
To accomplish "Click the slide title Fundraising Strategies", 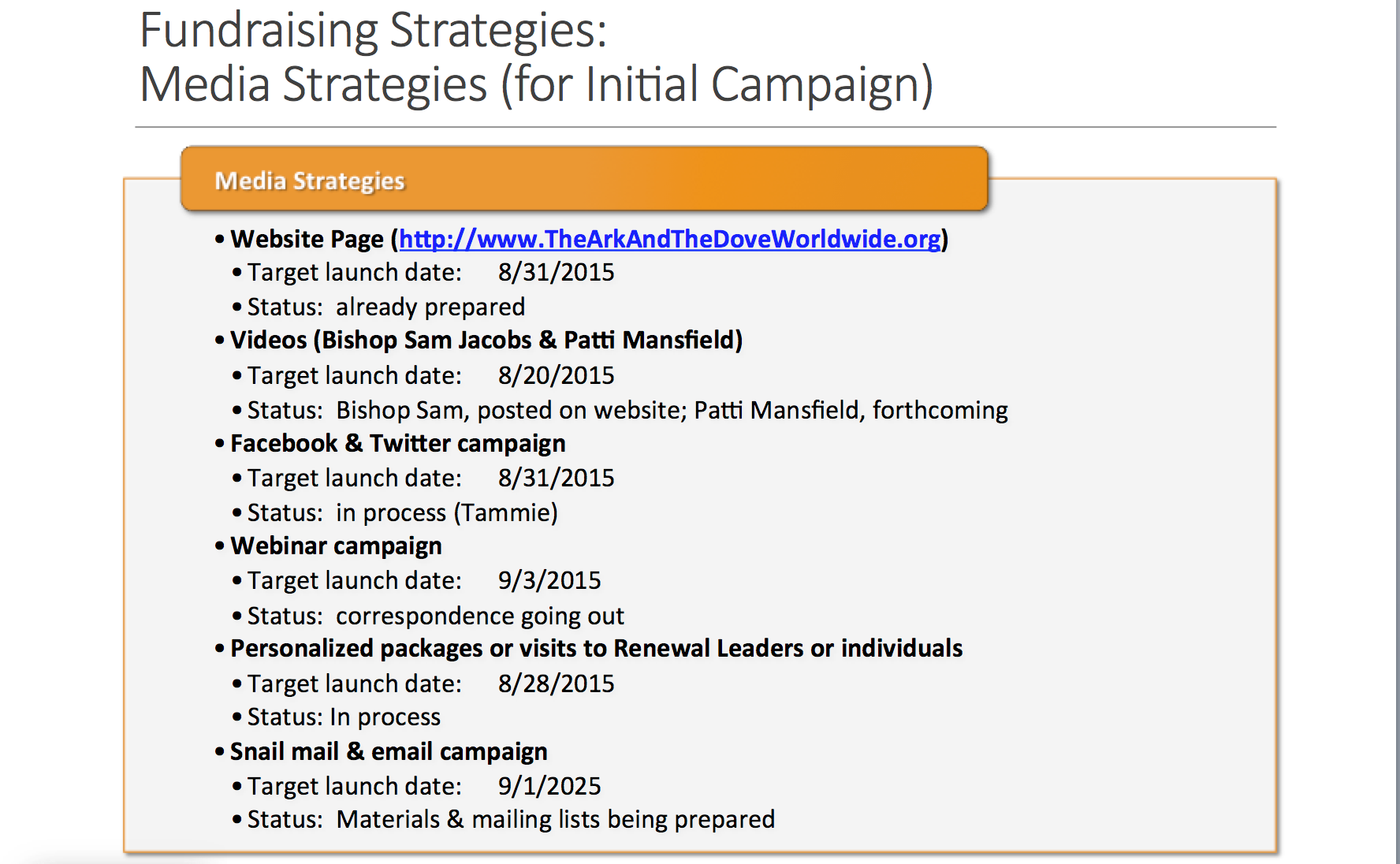I will (x=373, y=30).
